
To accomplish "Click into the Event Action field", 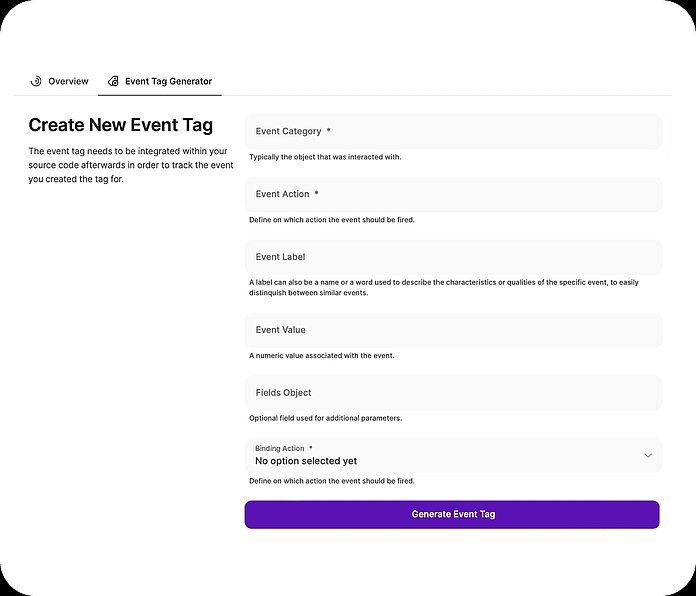I will point(453,194).
